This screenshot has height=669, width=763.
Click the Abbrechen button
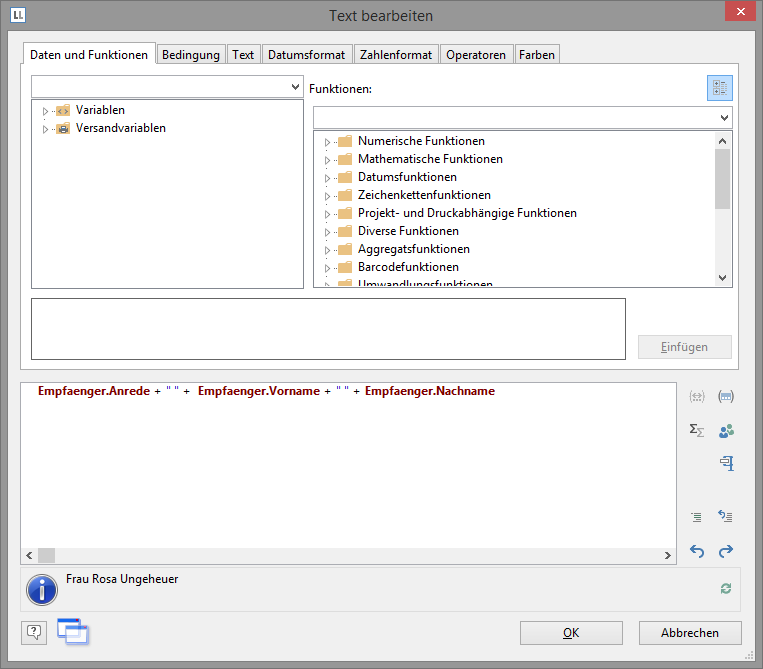tap(690, 633)
